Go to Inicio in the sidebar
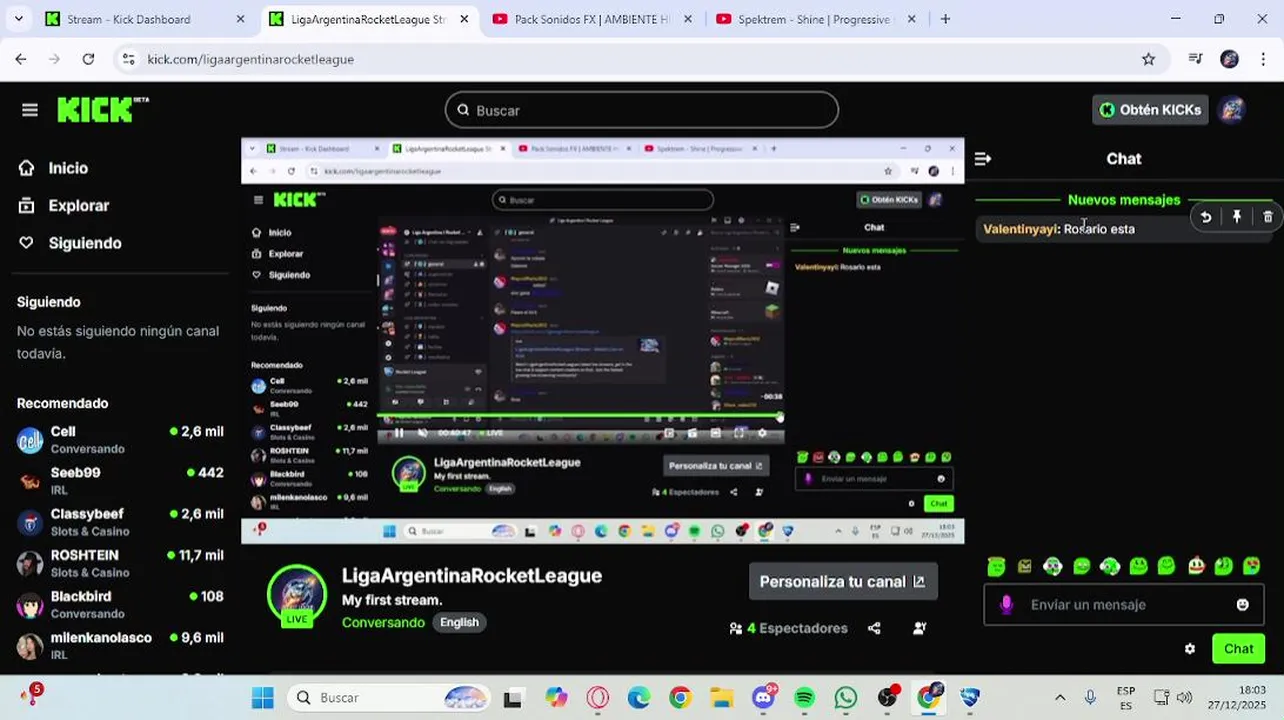 pos(68,168)
